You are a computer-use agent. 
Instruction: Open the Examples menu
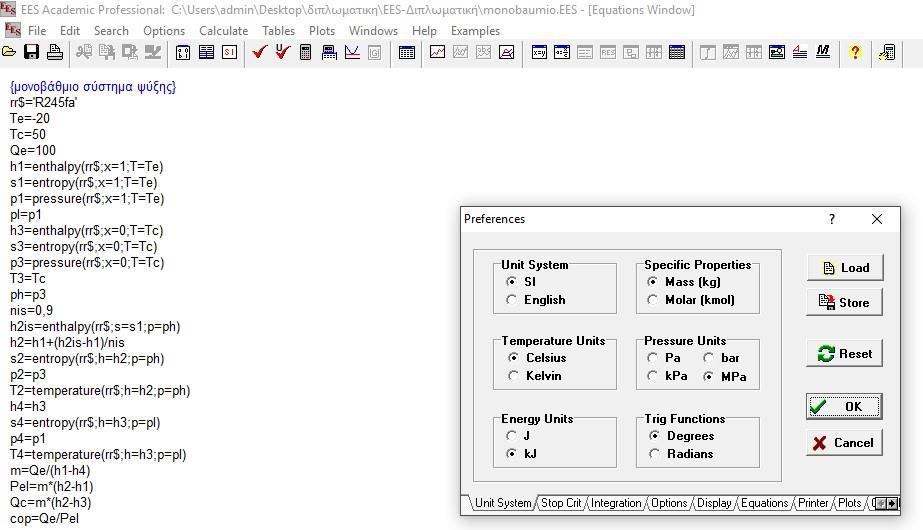point(475,31)
